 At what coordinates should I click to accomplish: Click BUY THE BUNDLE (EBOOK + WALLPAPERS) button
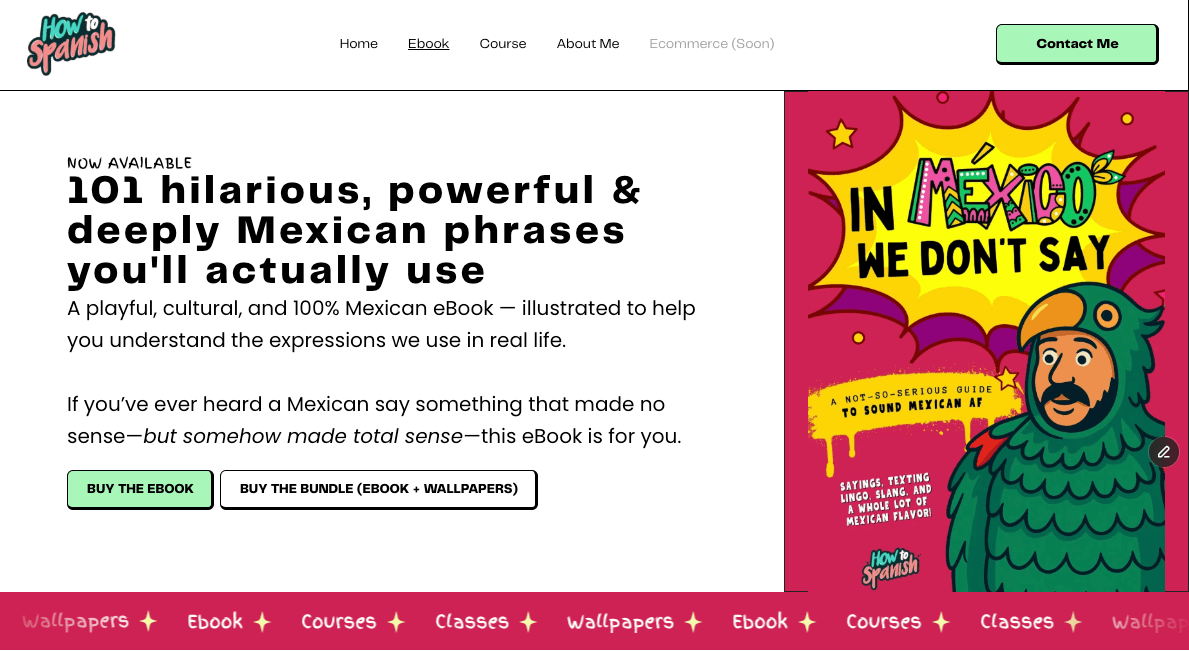(x=378, y=489)
